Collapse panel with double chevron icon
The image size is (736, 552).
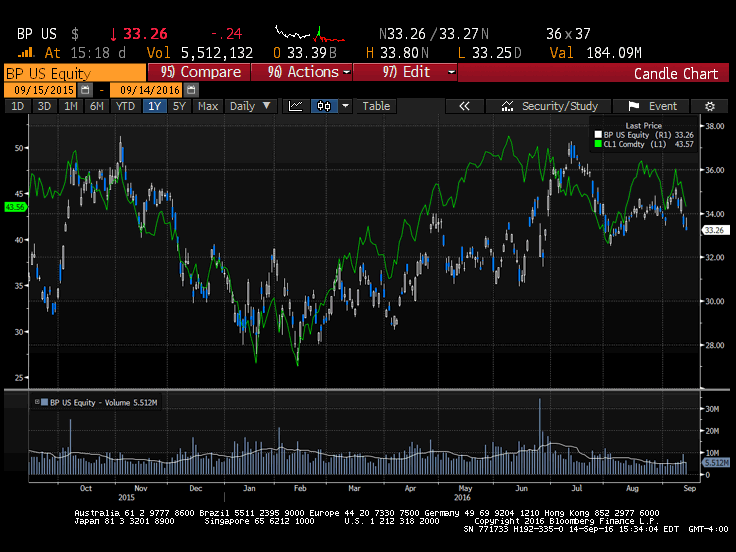[464, 107]
